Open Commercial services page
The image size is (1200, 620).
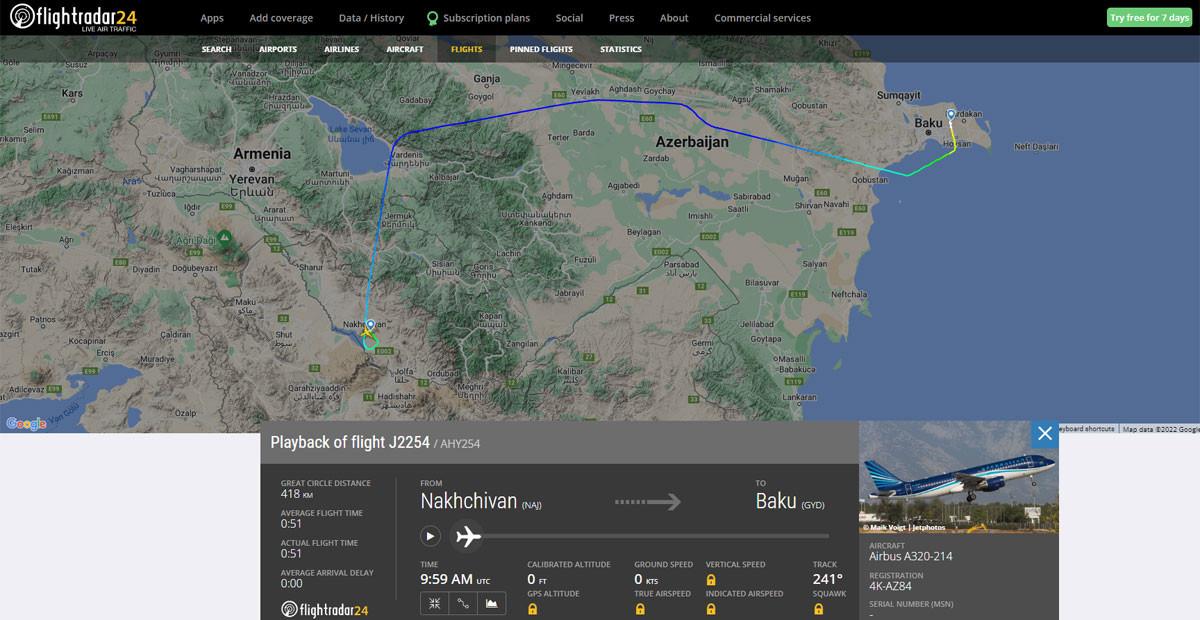point(762,18)
